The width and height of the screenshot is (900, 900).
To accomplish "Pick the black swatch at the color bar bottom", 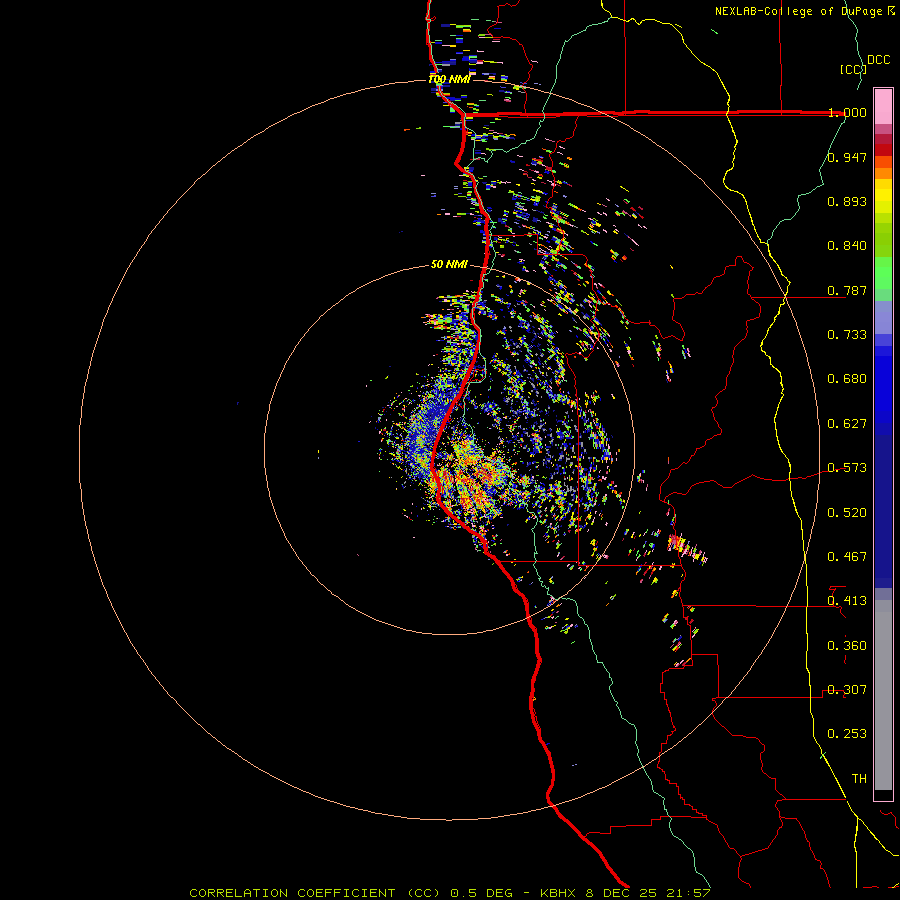I will point(883,795).
